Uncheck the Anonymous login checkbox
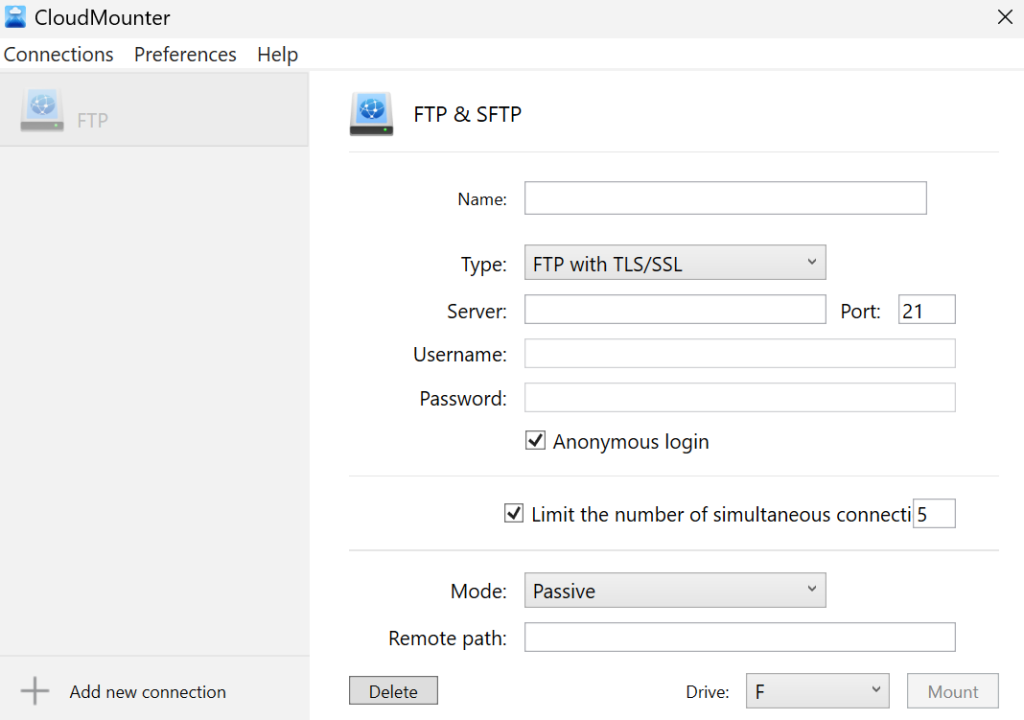The height and width of the screenshot is (720, 1024). (536, 440)
